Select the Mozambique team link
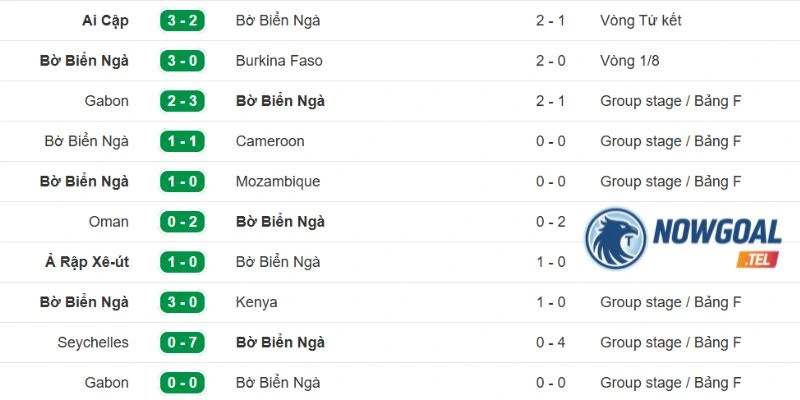The width and height of the screenshot is (800, 400). pos(278,182)
